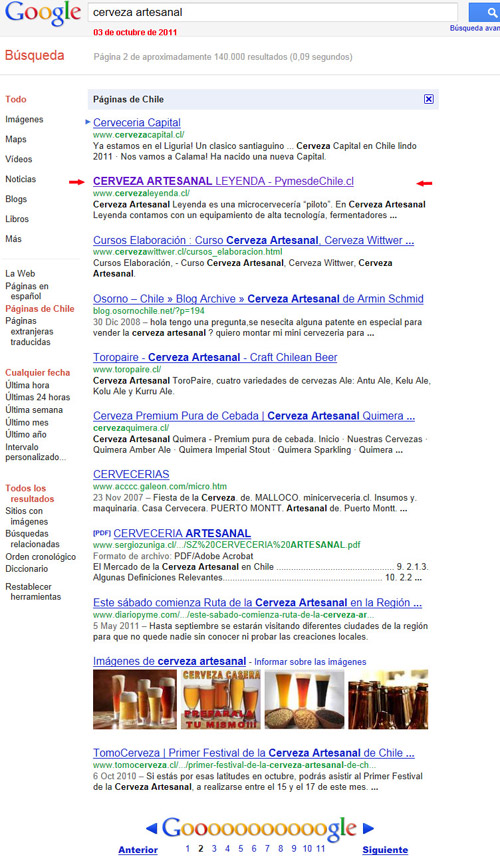Limit results to Última semana
This screenshot has width=500, height=861.
[x=34, y=410]
